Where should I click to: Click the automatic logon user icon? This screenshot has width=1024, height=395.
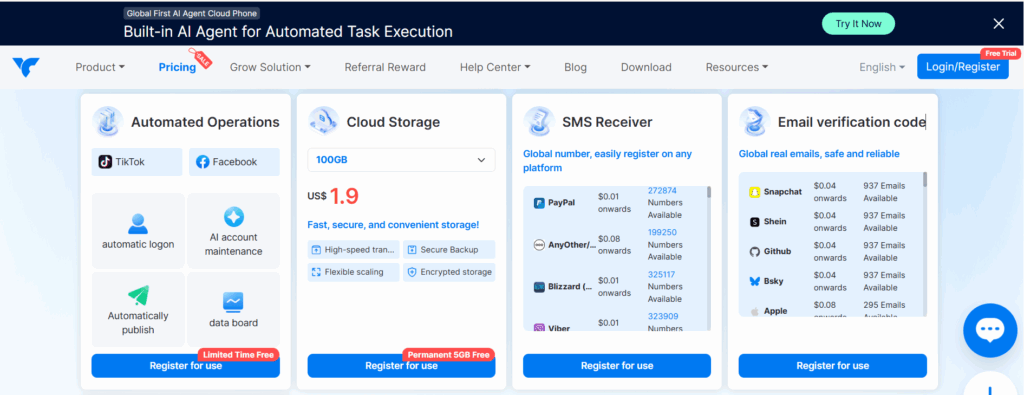138,224
